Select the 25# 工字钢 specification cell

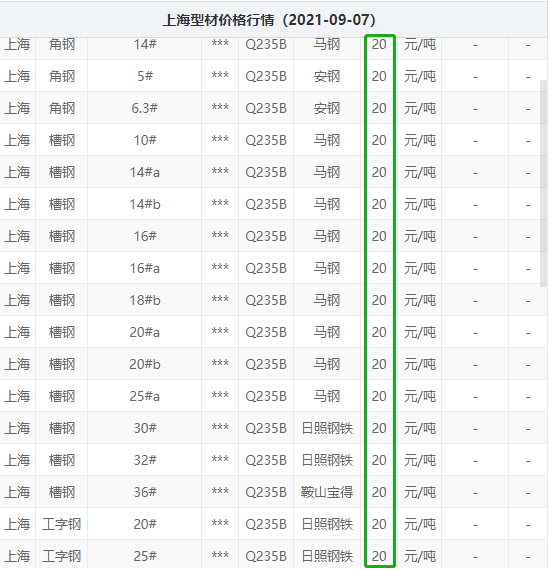tap(145, 556)
